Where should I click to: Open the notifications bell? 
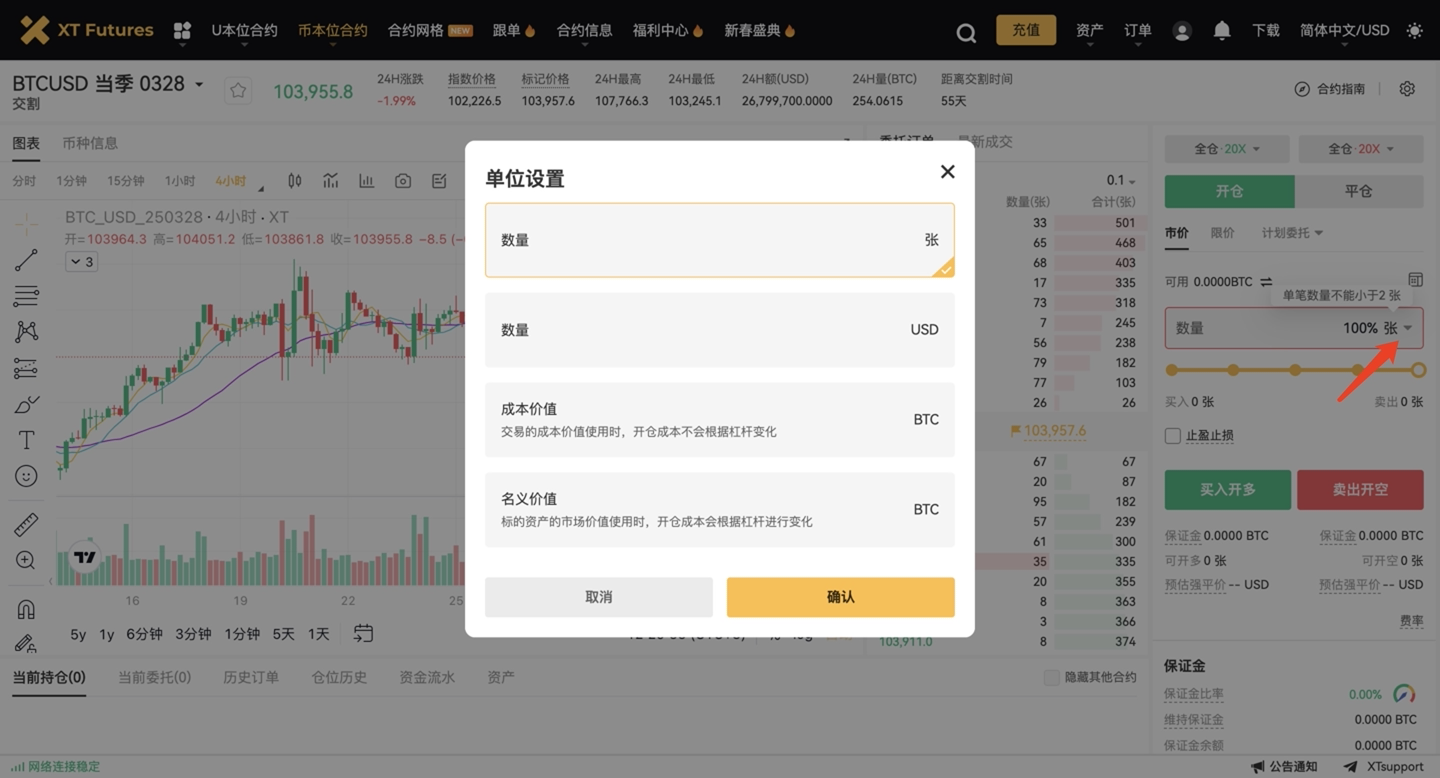tap(1221, 31)
